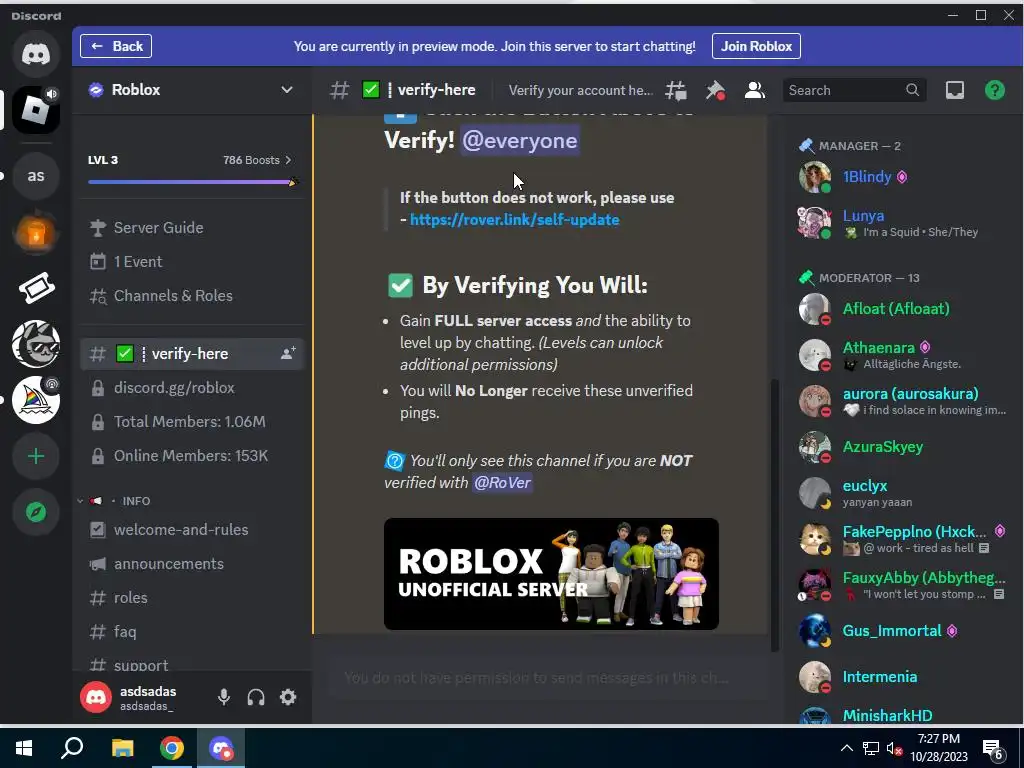Image resolution: width=1024 pixels, height=768 pixels.
Task: Mute microphone in user panel
Action: pyautogui.click(x=223, y=697)
